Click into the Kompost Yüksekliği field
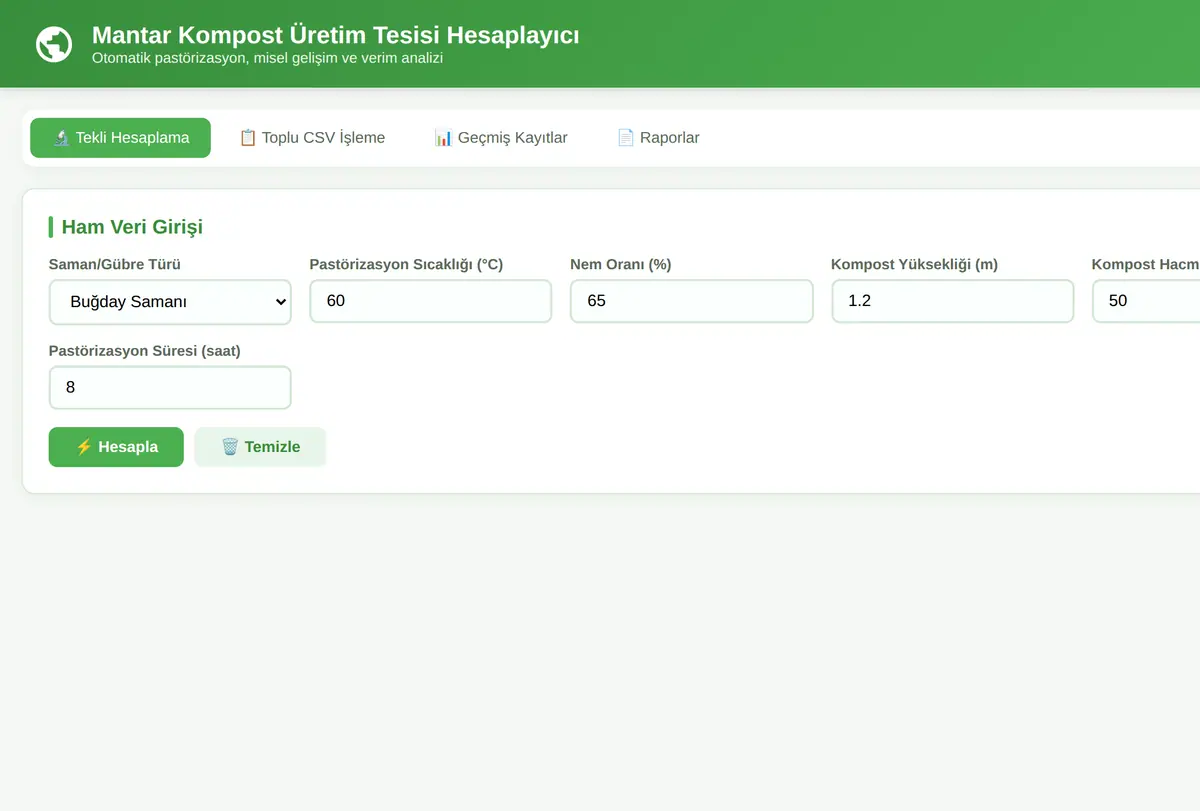 [953, 301]
